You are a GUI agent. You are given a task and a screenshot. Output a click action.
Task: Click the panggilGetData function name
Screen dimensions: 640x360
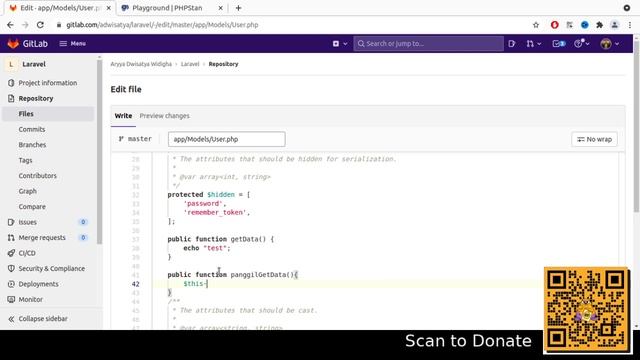[x=259, y=275]
